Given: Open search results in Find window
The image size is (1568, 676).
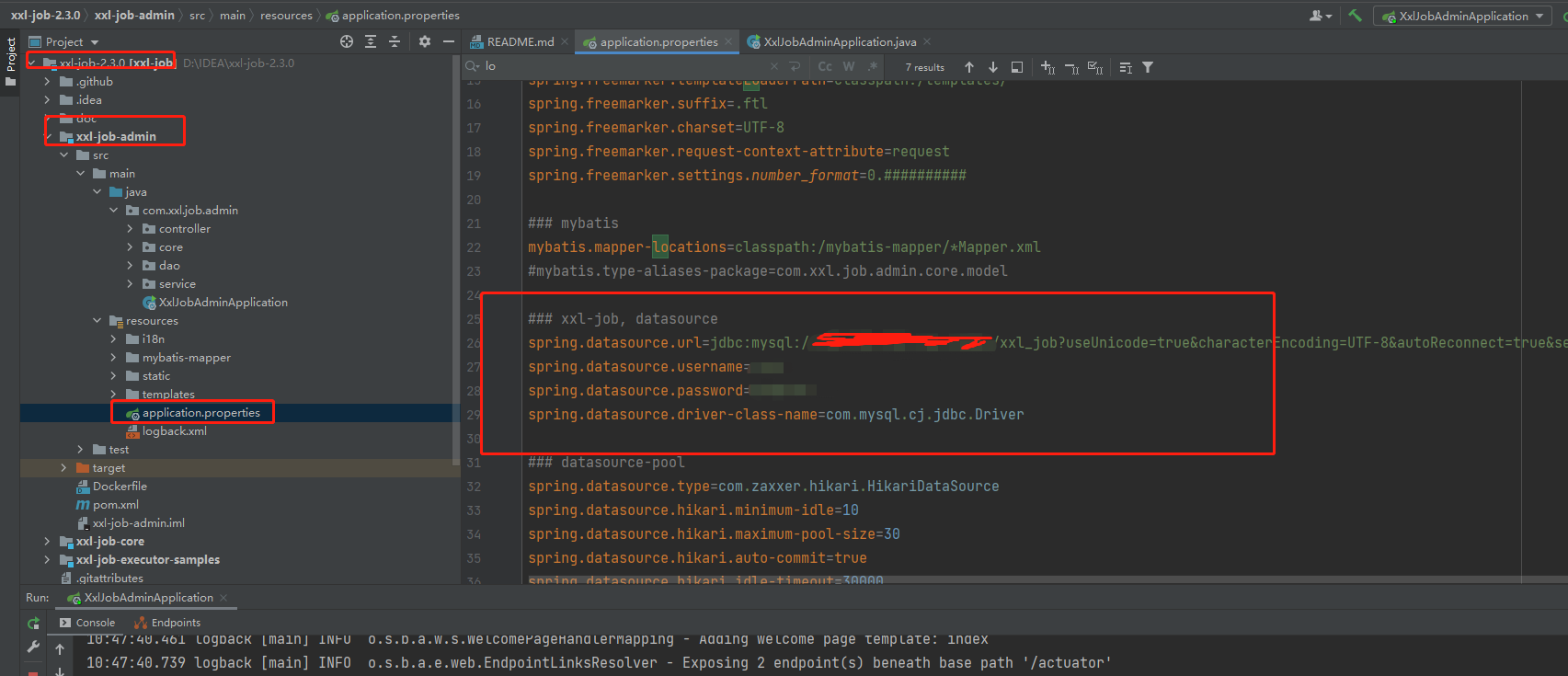Looking at the screenshot, I should point(1017,67).
